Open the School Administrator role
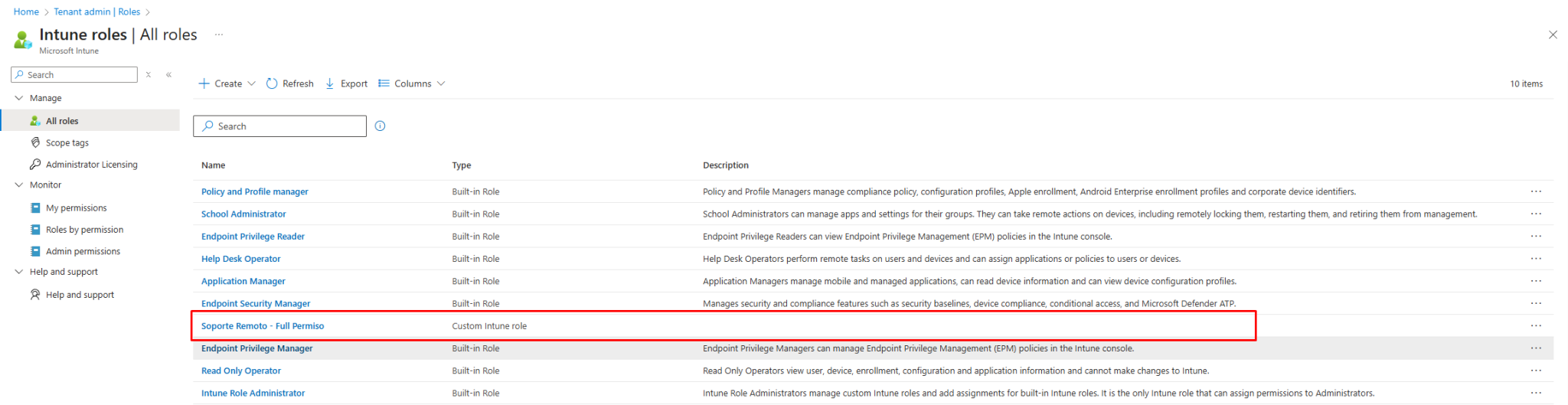This screenshot has height=405, width=1568. (x=243, y=214)
